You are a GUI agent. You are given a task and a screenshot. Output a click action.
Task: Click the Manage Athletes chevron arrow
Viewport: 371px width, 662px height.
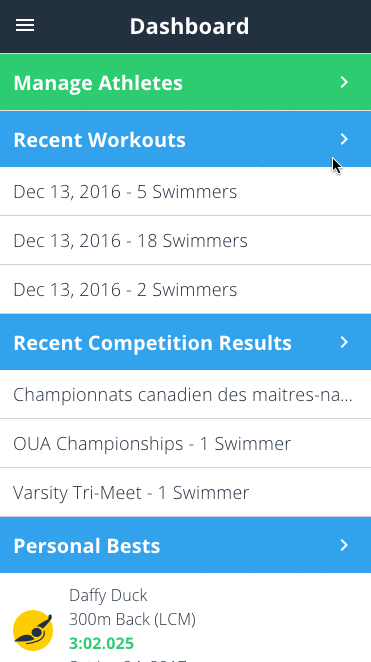344,82
